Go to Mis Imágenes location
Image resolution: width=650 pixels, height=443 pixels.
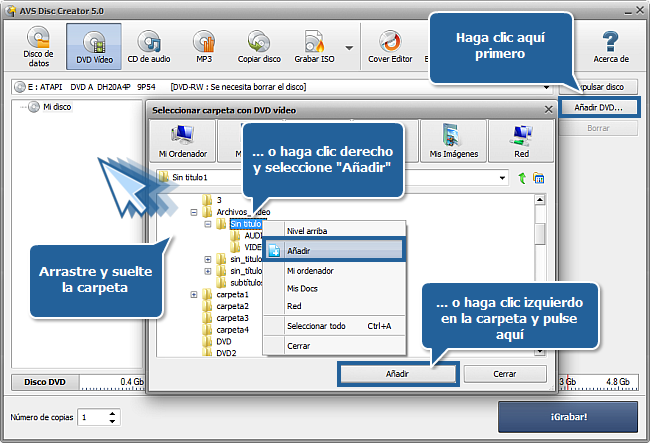click(x=454, y=141)
